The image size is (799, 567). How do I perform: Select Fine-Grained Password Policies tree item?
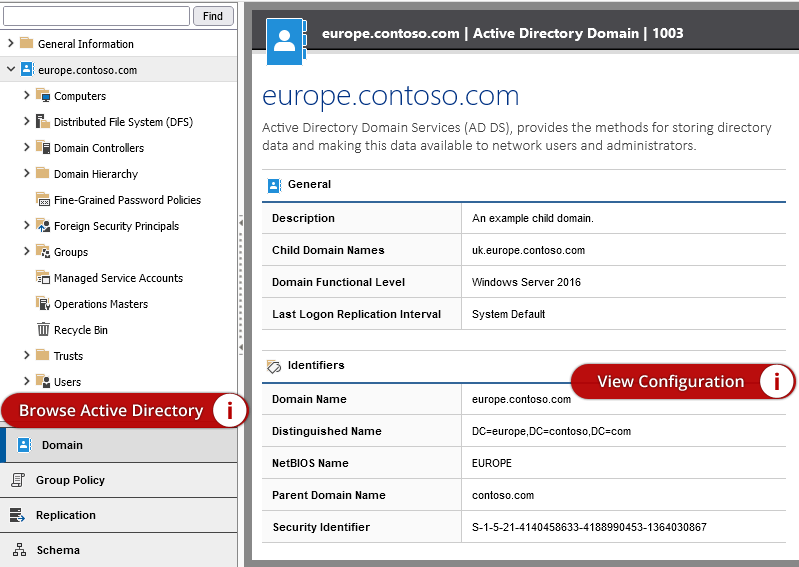pos(127,200)
